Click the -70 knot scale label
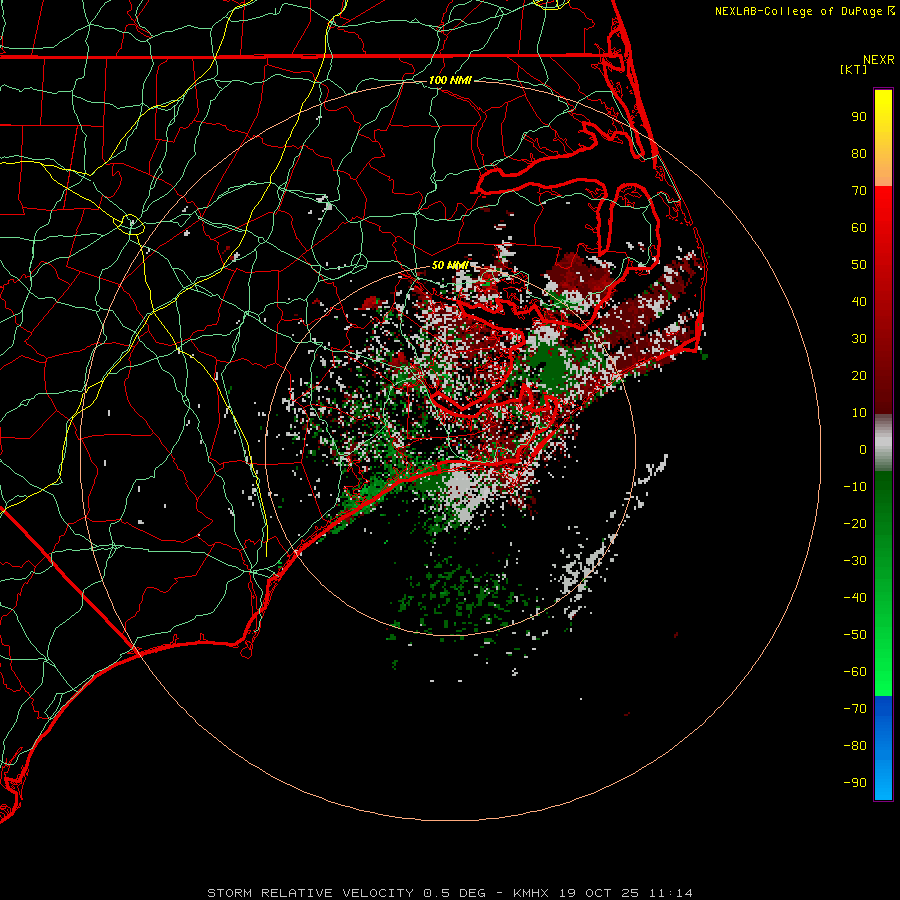Image resolution: width=900 pixels, height=900 pixels. [x=855, y=709]
